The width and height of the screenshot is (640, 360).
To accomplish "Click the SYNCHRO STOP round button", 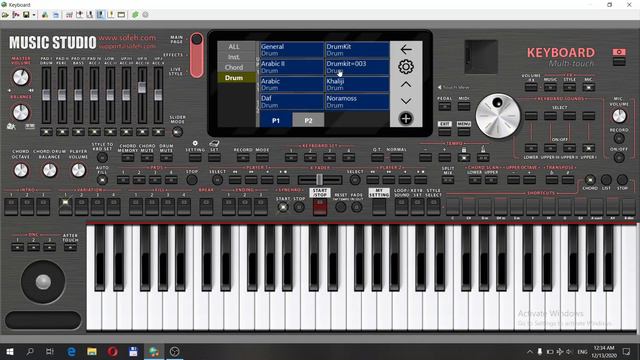I will coord(299,207).
